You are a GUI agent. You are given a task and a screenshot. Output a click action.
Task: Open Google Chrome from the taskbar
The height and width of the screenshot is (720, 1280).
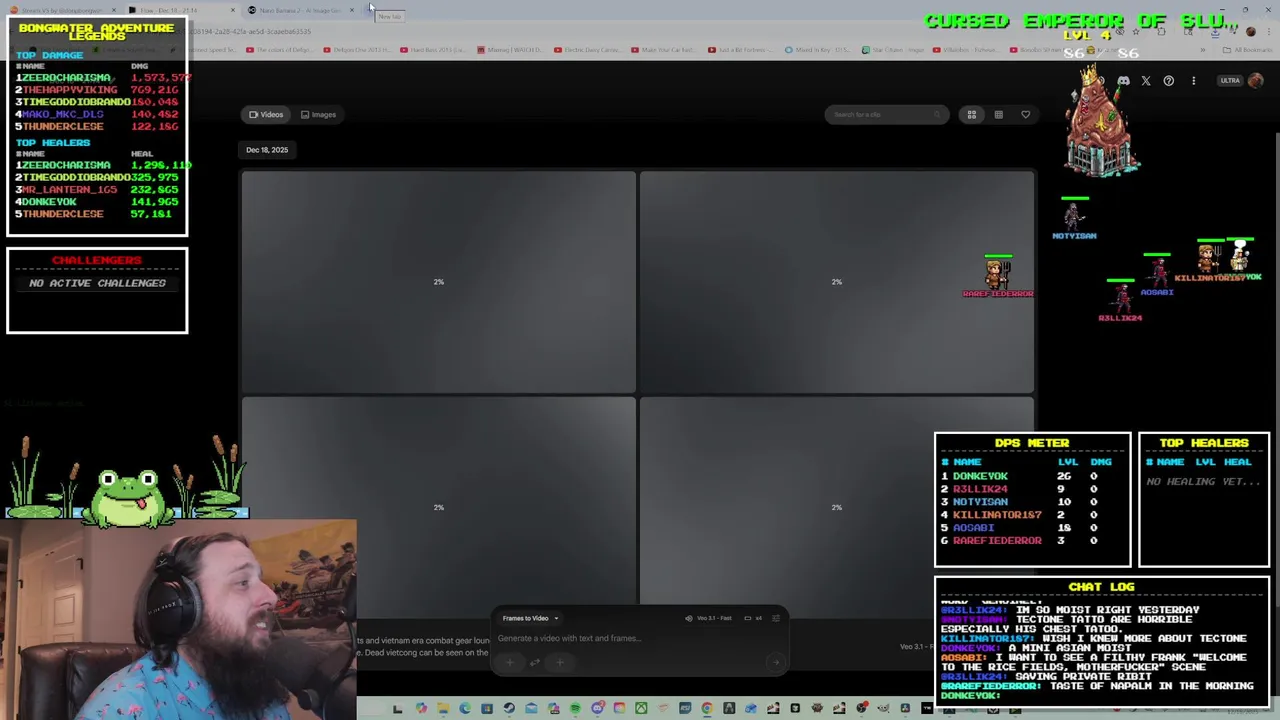[707, 709]
